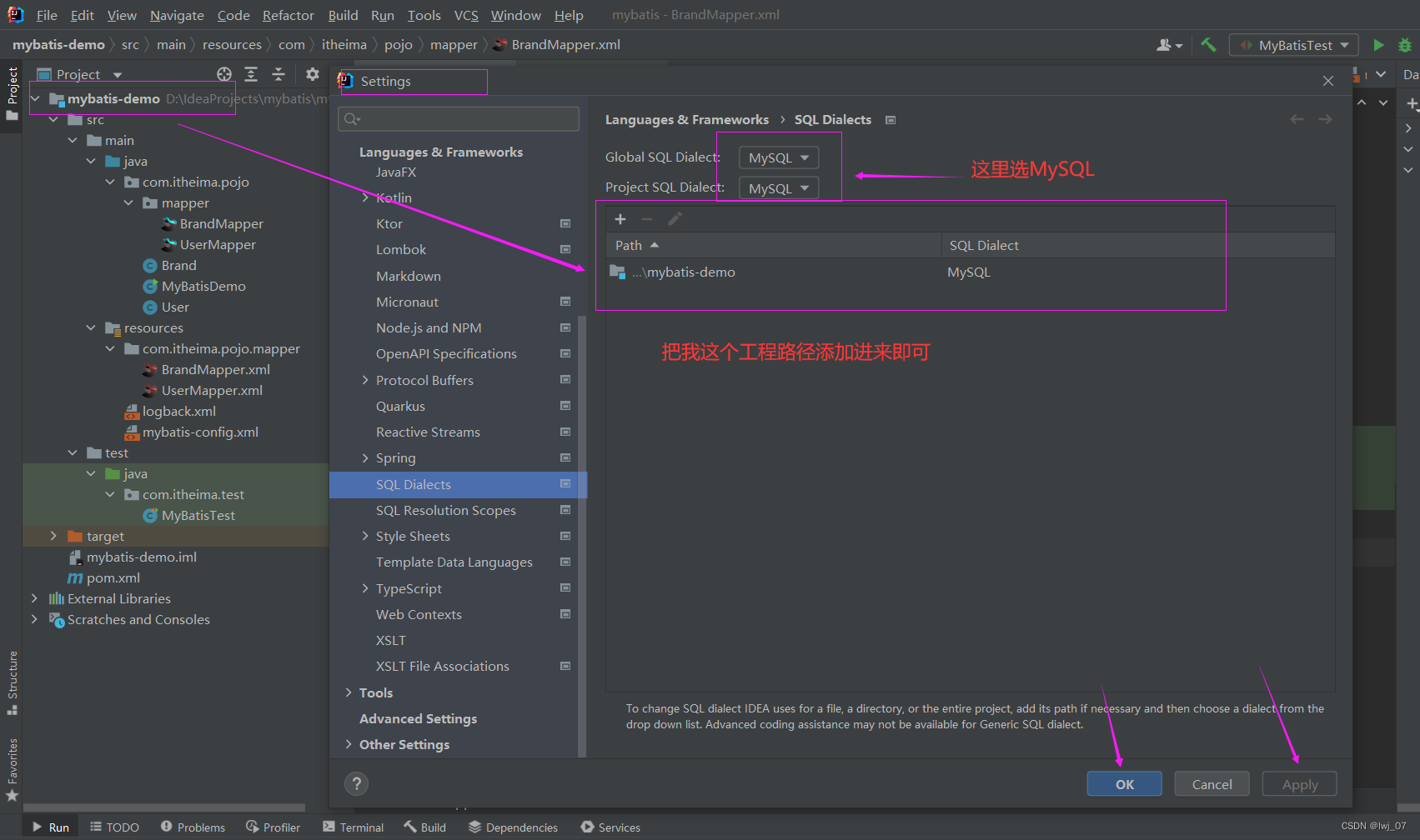Expand Tools settings section
The height and width of the screenshot is (840, 1420).
(349, 692)
